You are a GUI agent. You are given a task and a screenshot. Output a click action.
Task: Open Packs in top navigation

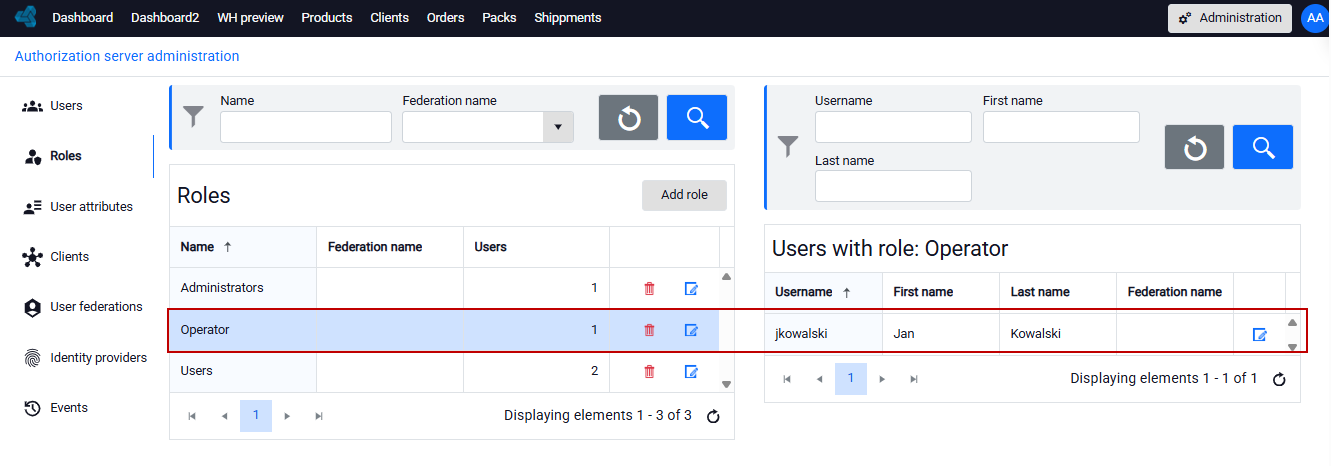click(499, 18)
